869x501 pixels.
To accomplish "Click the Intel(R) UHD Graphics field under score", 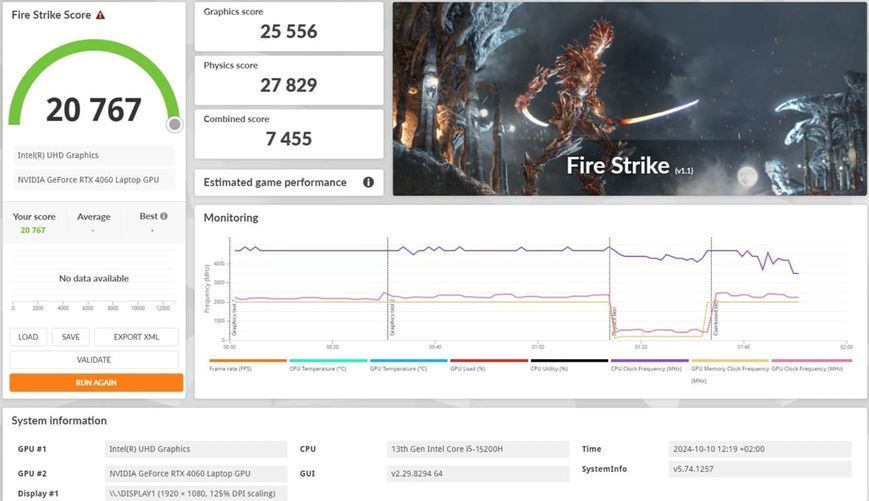I will coord(94,155).
